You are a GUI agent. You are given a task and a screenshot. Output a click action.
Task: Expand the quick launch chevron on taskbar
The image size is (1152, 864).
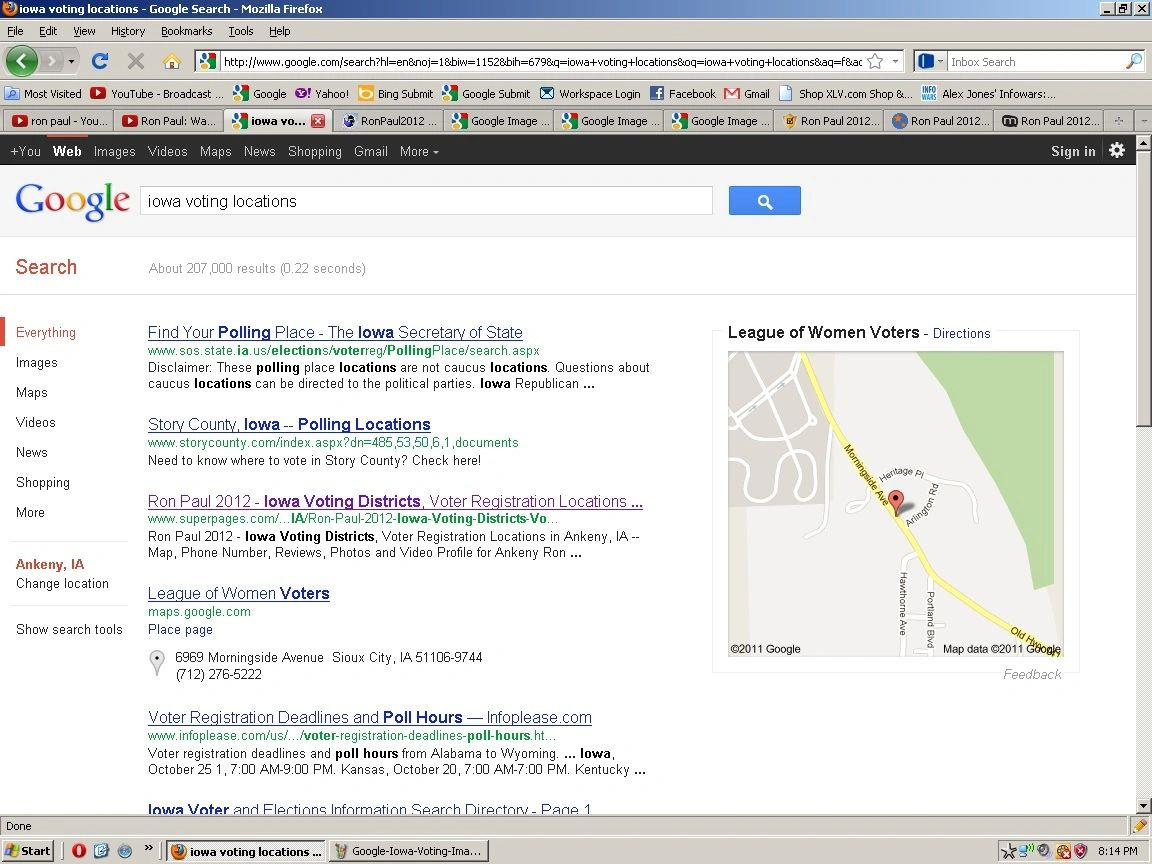[x=148, y=849]
